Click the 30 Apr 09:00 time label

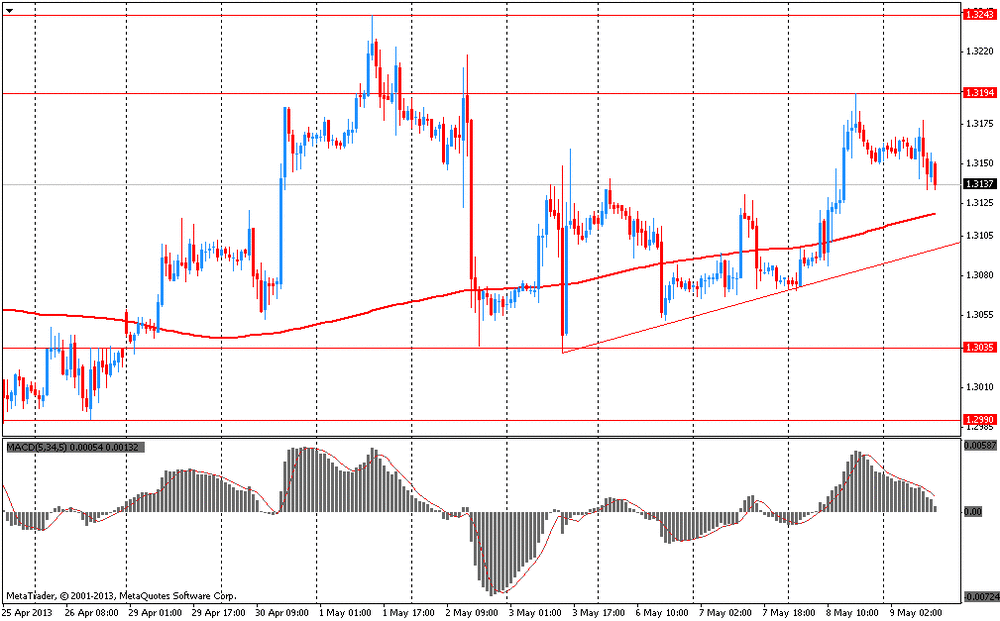pos(283,613)
